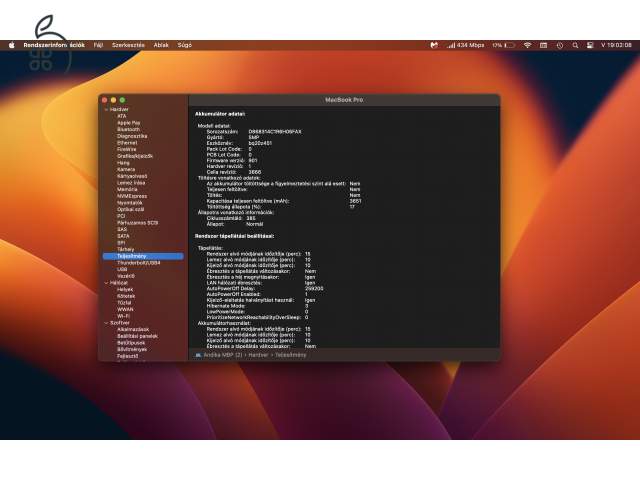Select Ethernet in the sidebar
640x480 pixels.
pos(127,143)
